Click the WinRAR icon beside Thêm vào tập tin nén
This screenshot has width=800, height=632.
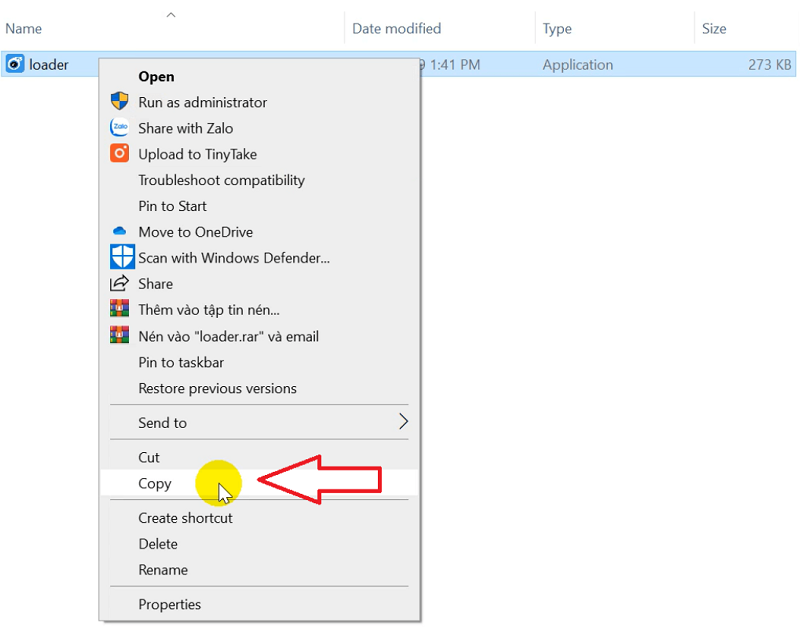point(120,310)
